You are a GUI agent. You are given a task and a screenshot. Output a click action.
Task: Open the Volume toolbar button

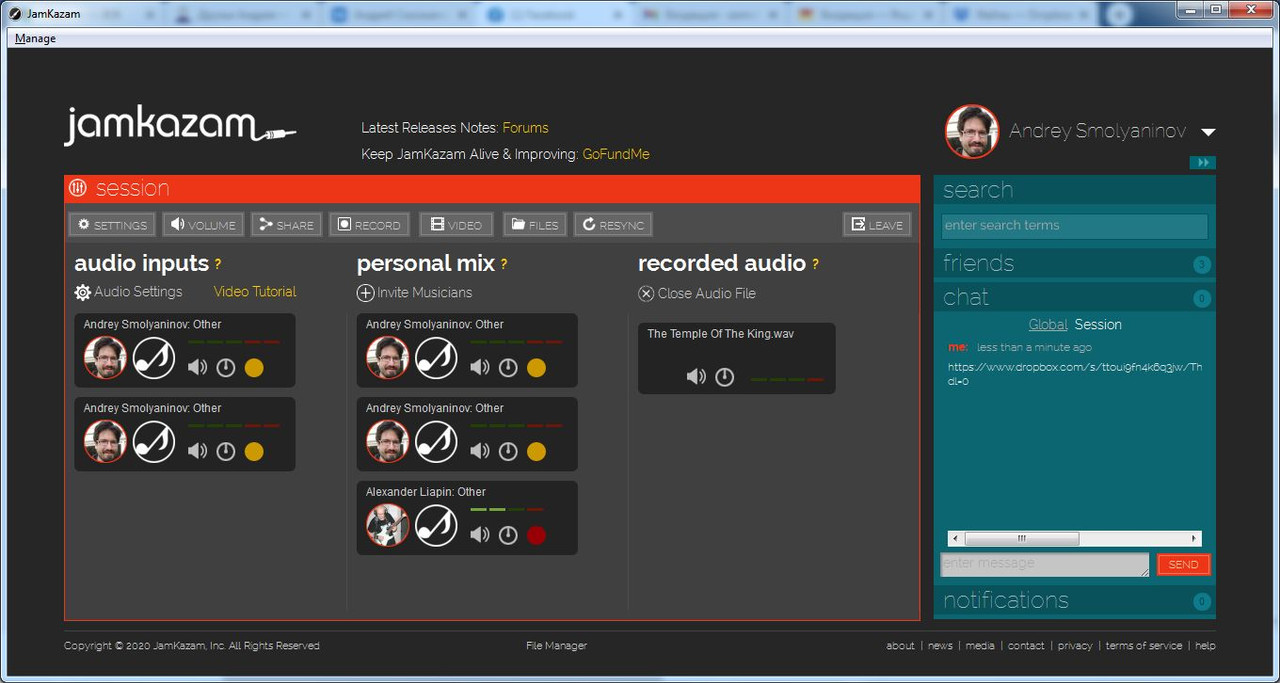[204, 225]
